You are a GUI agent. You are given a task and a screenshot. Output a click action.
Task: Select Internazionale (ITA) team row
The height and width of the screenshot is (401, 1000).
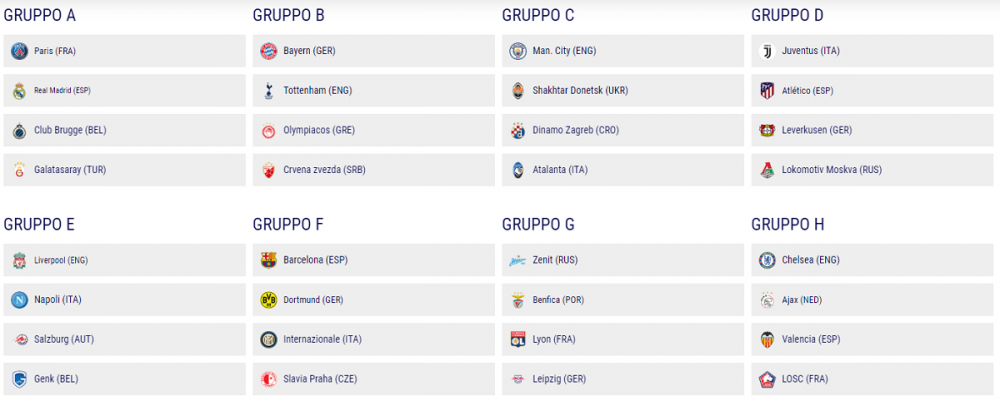(x=374, y=339)
